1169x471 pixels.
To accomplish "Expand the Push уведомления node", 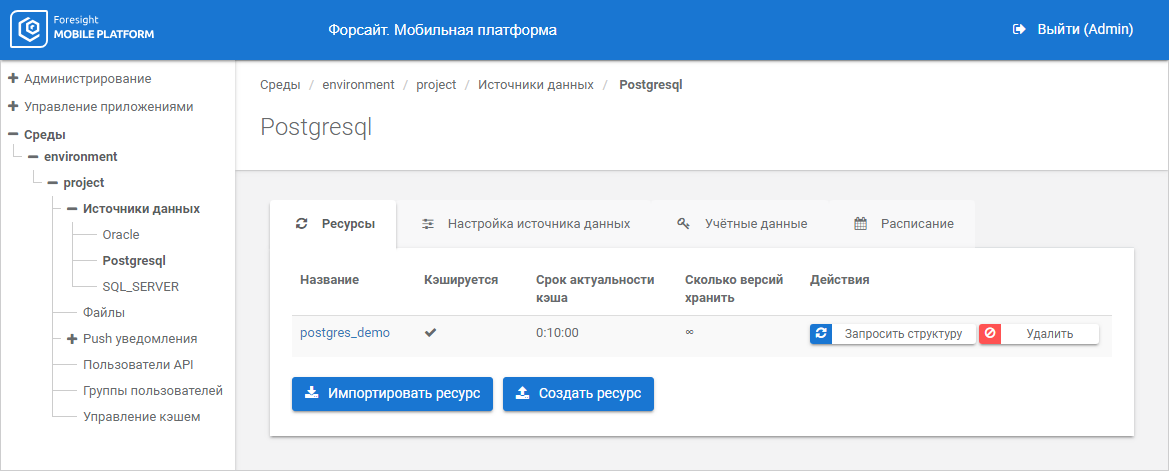I will pyautogui.click(x=72, y=339).
